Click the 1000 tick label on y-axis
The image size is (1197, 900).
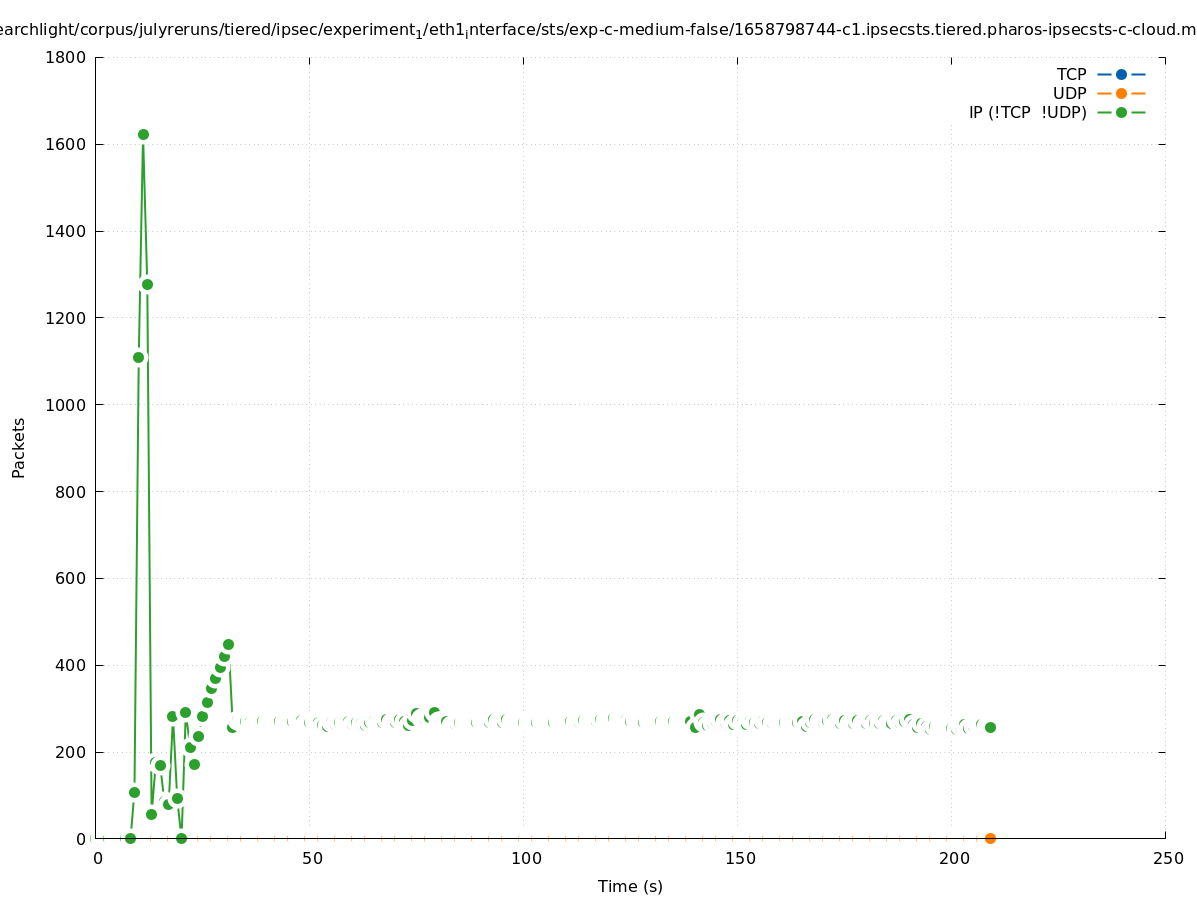click(x=66, y=404)
